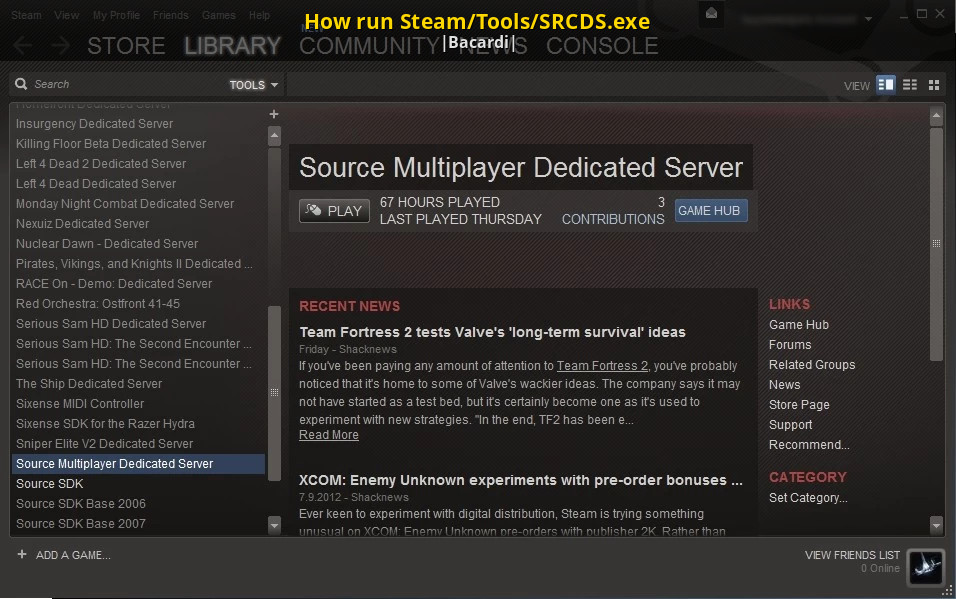
Task: Click the library Search field
Action: 120,85
